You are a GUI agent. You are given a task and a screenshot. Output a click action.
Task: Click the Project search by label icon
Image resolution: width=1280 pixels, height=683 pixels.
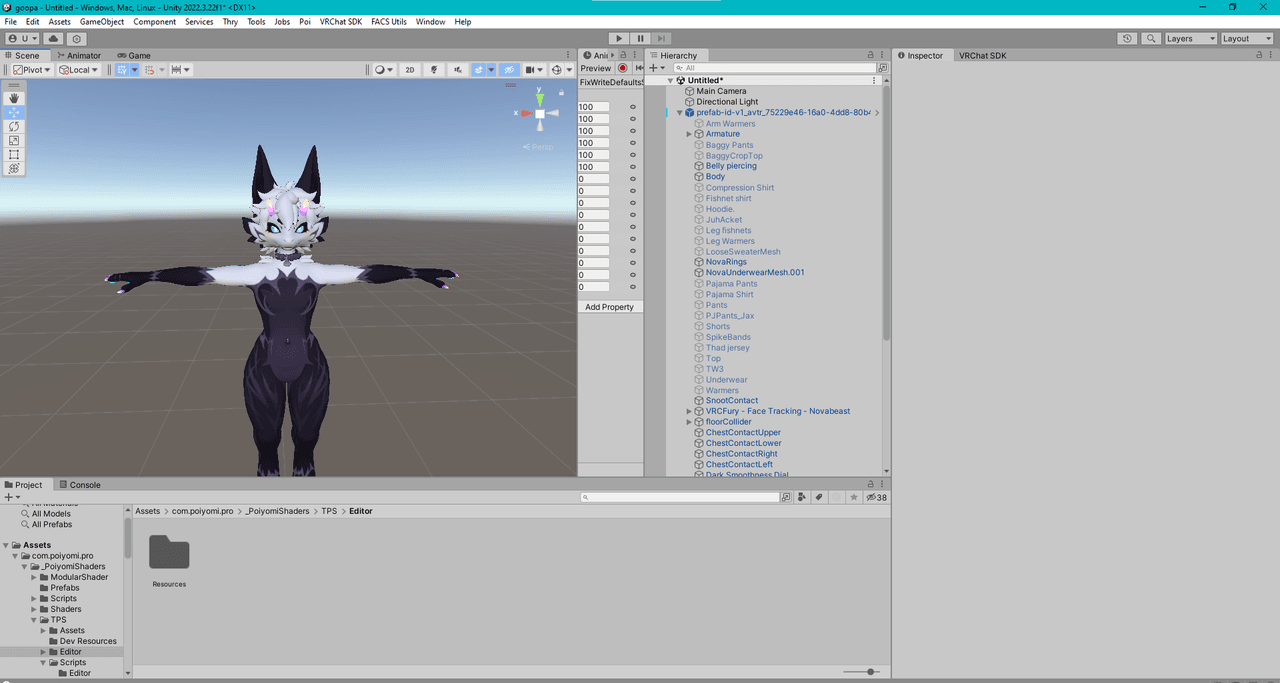(x=819, y=497)
